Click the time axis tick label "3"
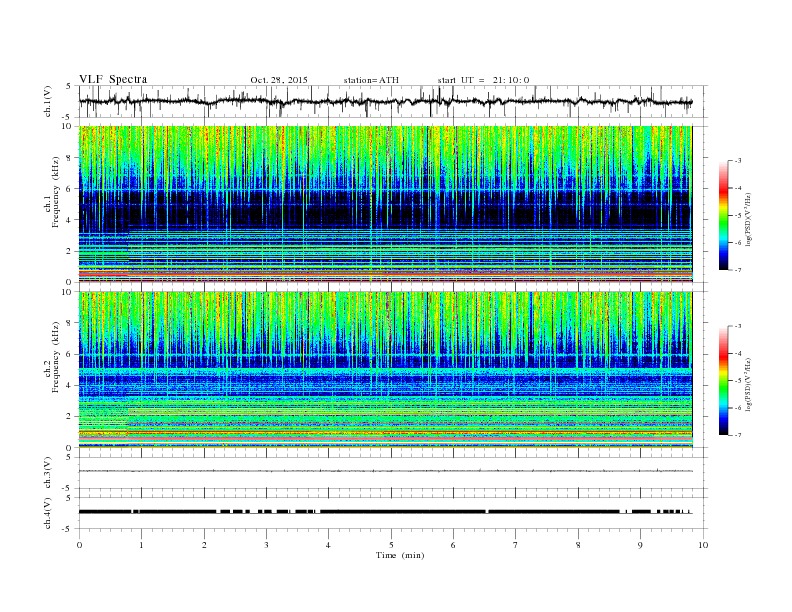792x612 pixels. coord(266,545)
